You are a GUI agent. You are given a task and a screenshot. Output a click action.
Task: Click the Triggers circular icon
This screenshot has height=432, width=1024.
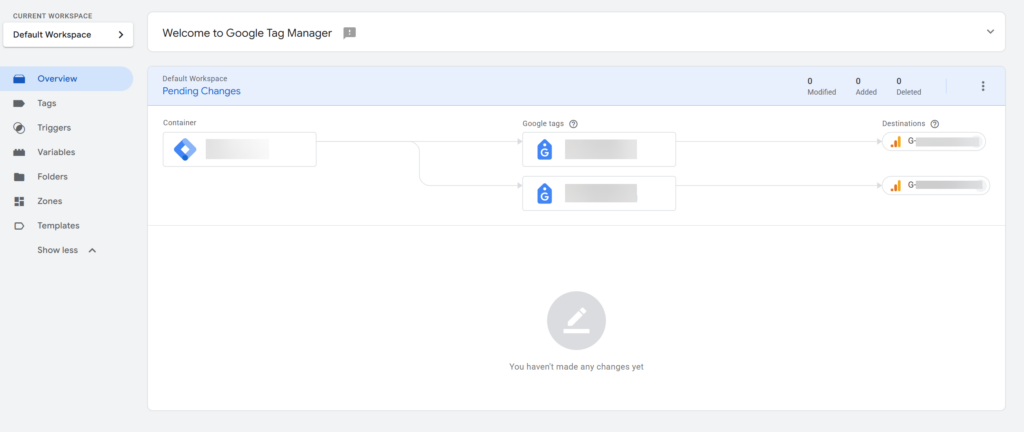coord(19,128)
